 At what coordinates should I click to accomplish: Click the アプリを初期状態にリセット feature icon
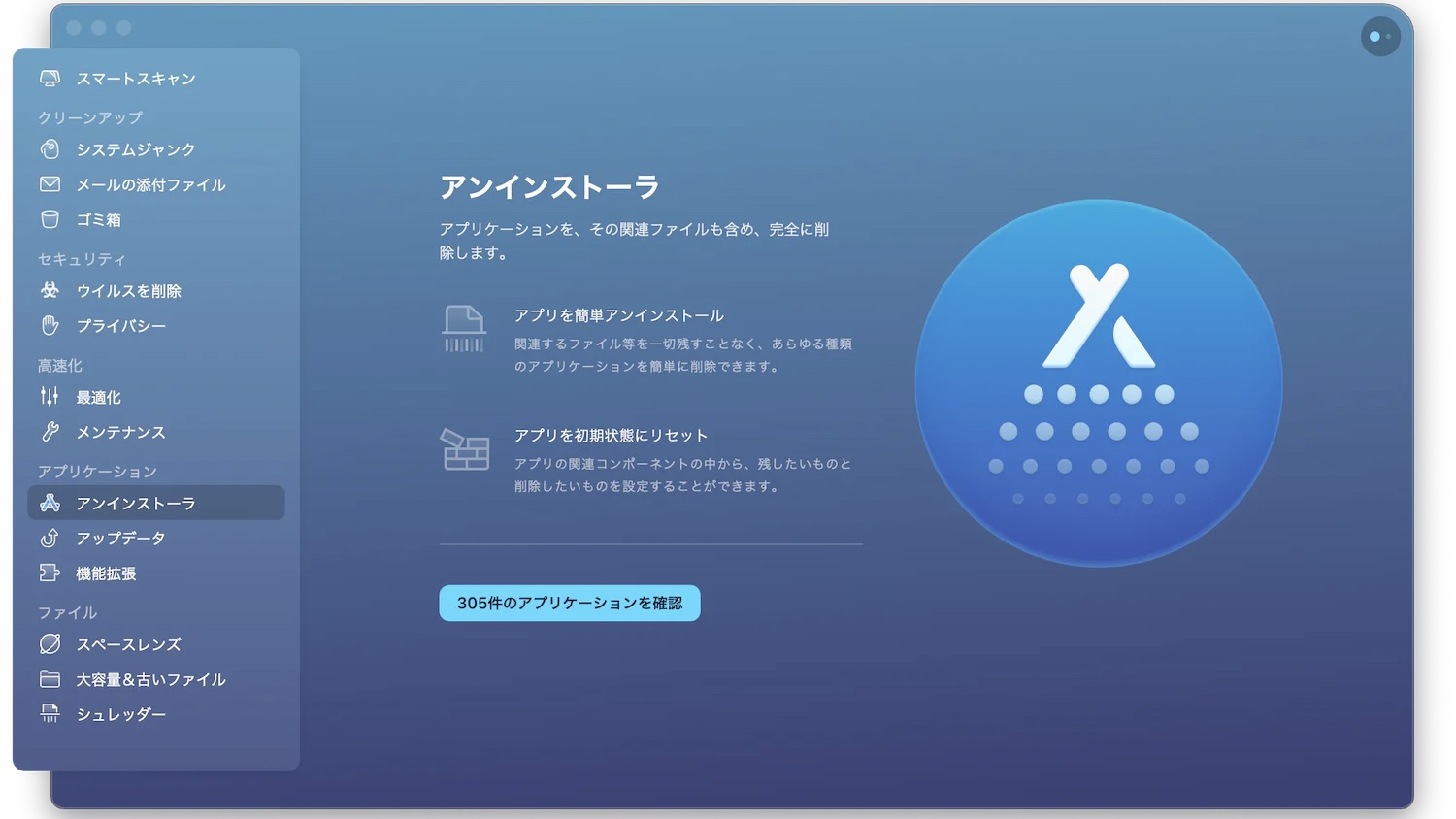click(x=465, y=449)
